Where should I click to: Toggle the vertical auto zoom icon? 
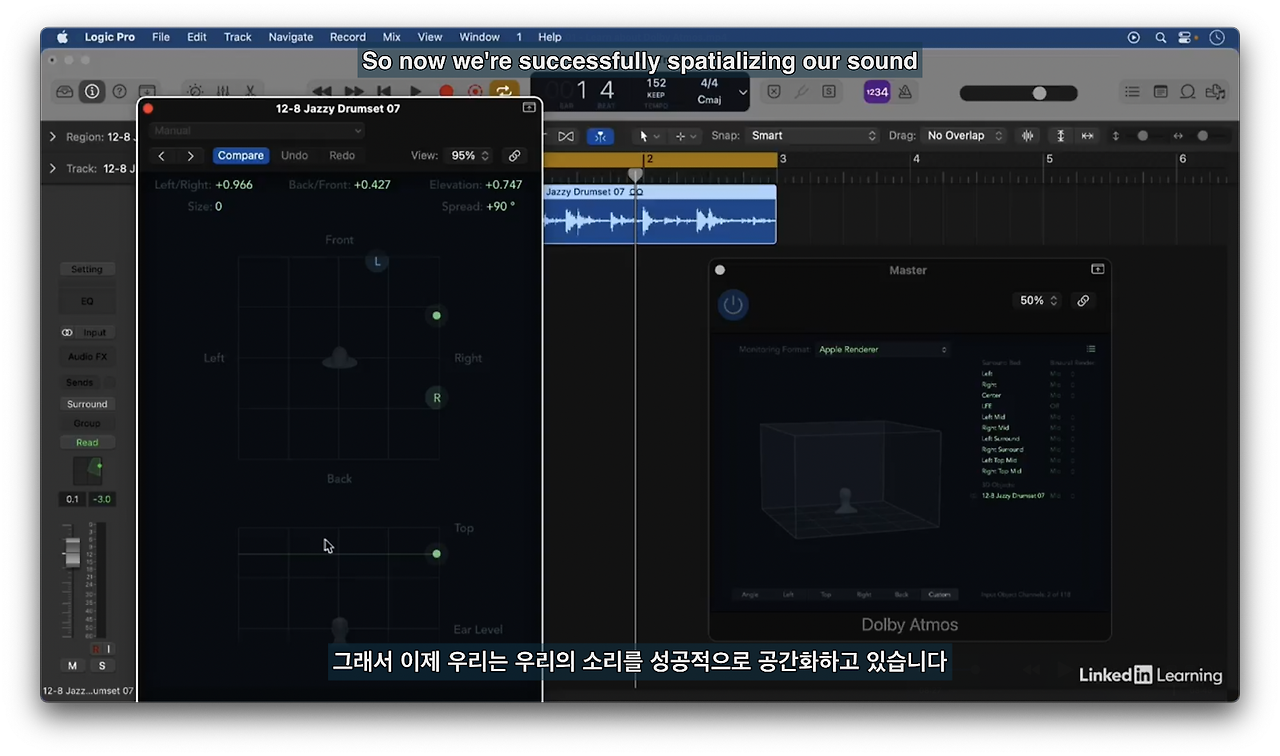[x=1060, y=136]
